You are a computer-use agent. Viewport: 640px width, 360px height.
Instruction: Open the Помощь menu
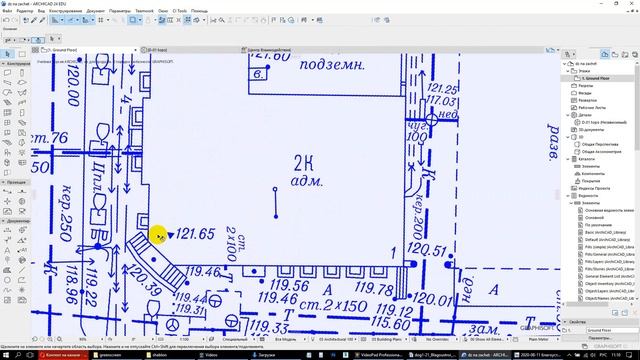(199, 11)
